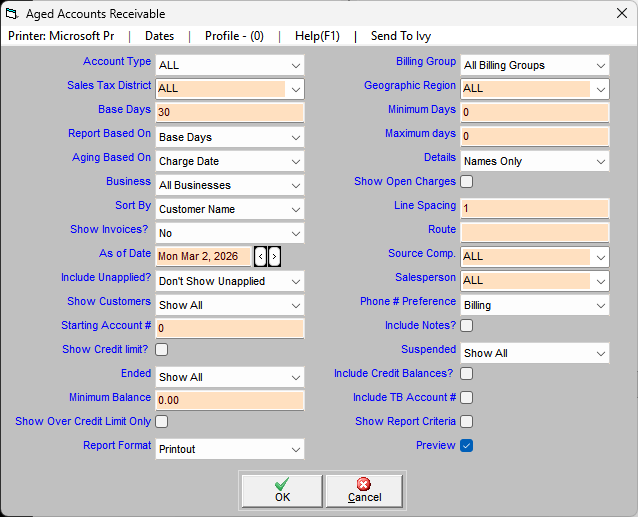Click the Base Days input field

click(x=229, y=112)
